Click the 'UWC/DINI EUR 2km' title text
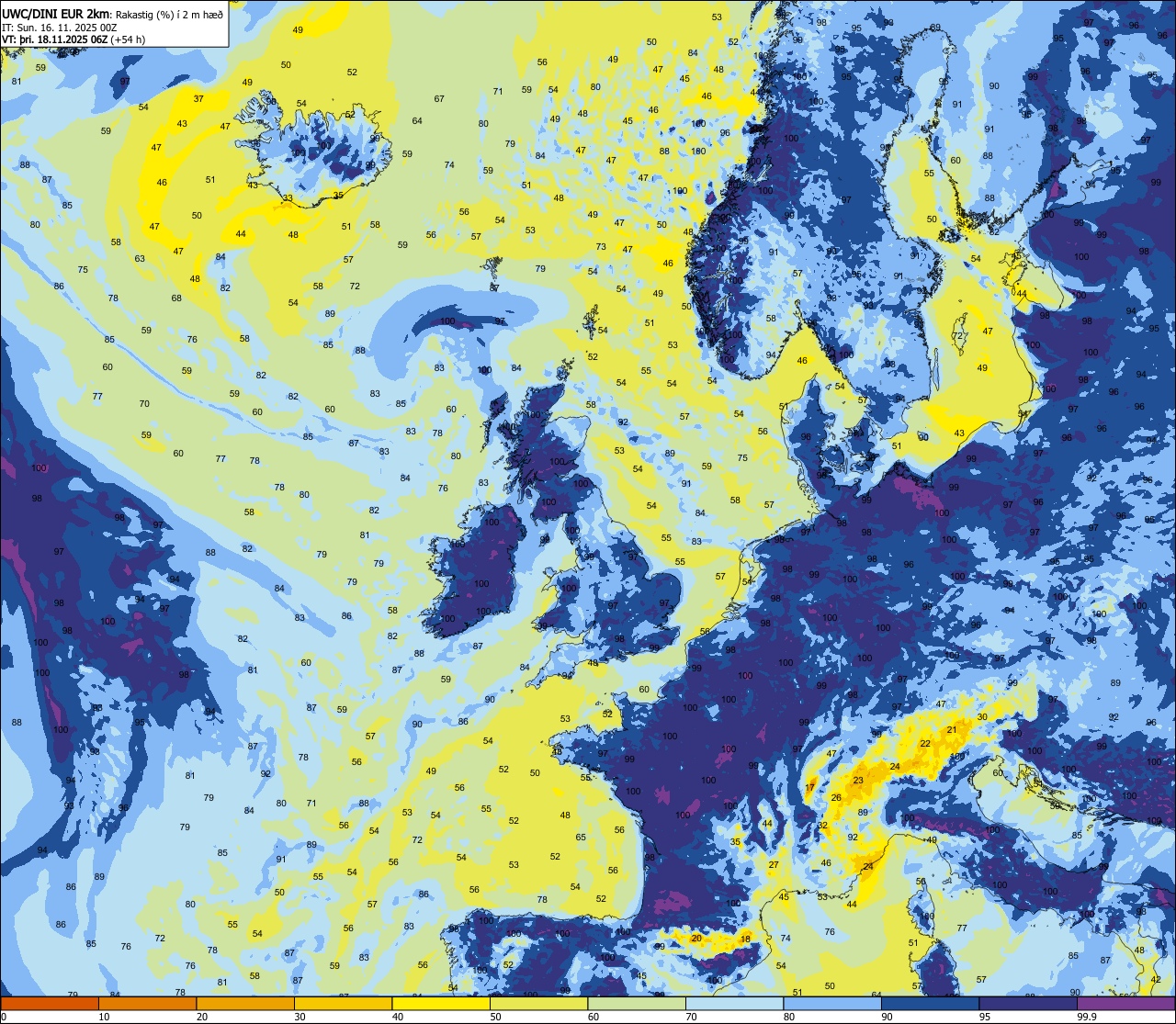 pyautogui.click(x=55, y=12)
